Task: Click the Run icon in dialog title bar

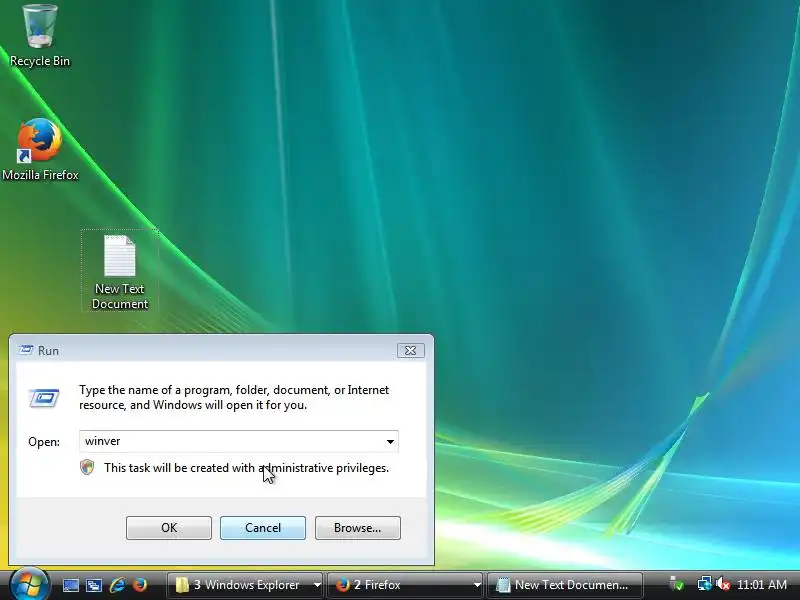Action: click(x=26, y=350)
